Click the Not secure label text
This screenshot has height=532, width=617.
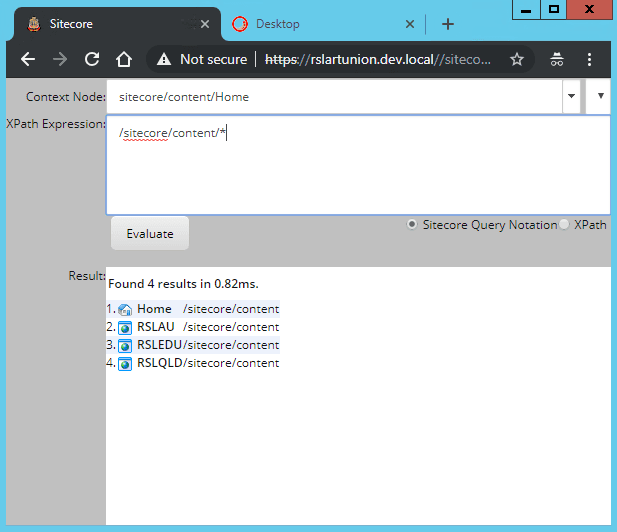click(214, 59)
